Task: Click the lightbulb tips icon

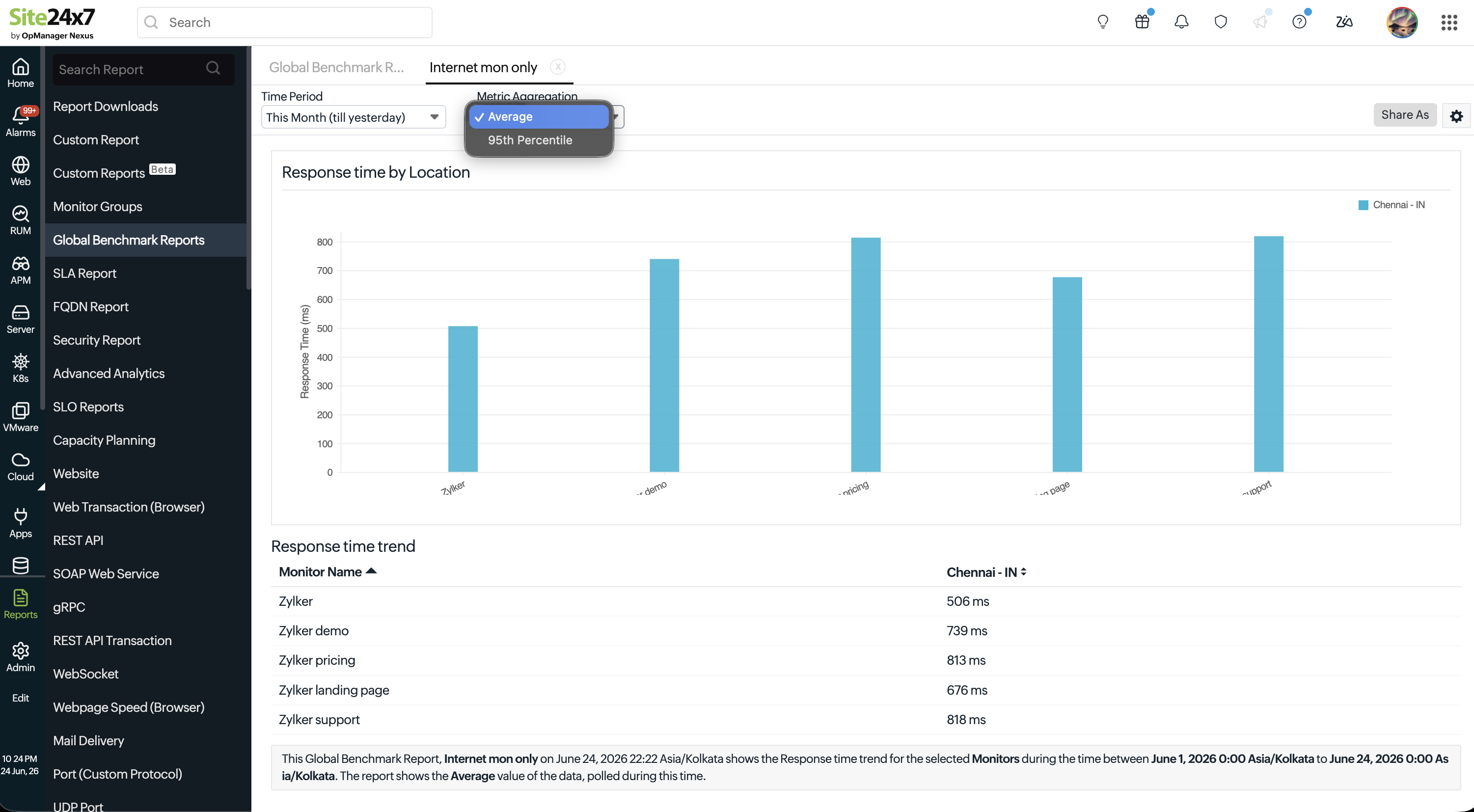Action: 1103,22
